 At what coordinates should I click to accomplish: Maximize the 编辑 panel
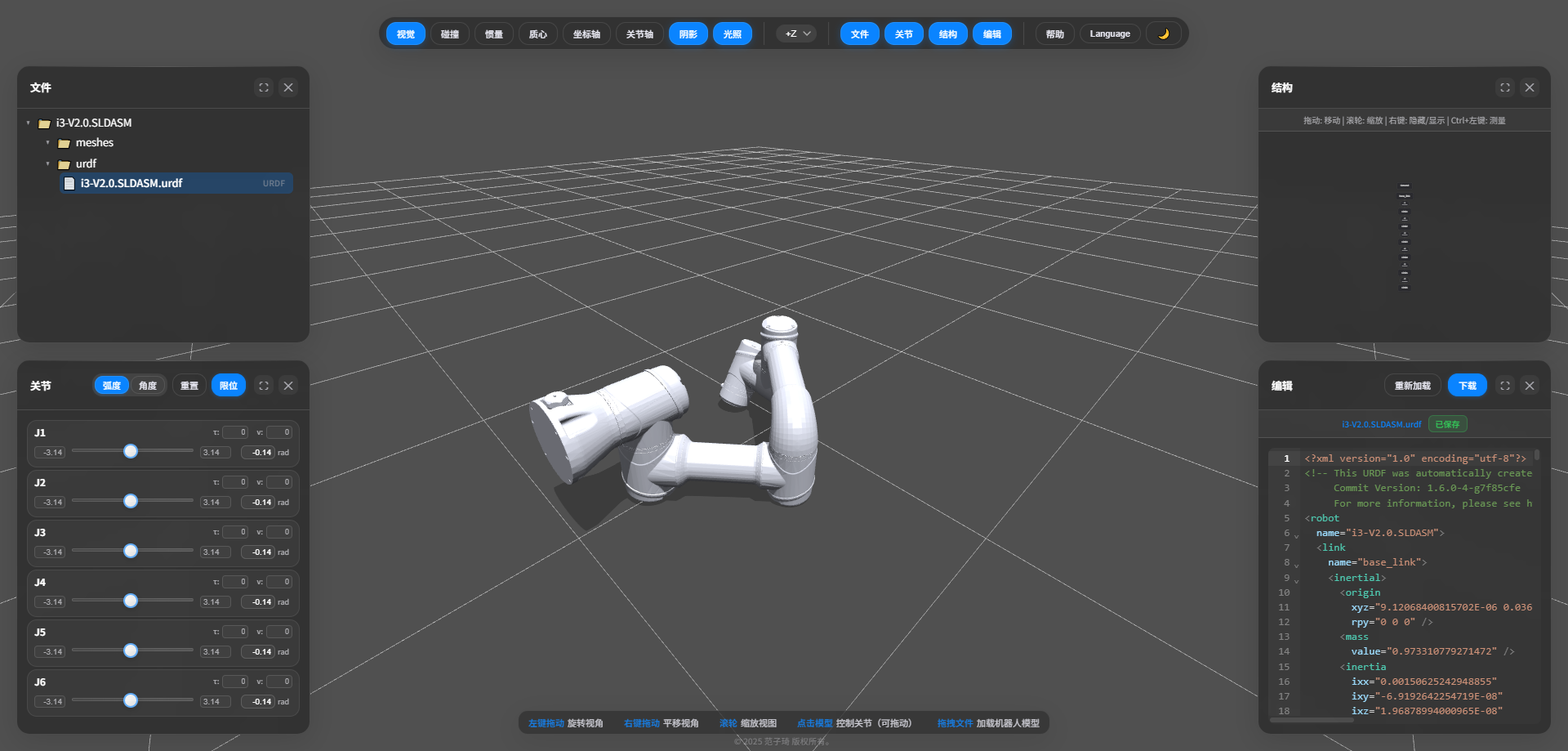1505,386
